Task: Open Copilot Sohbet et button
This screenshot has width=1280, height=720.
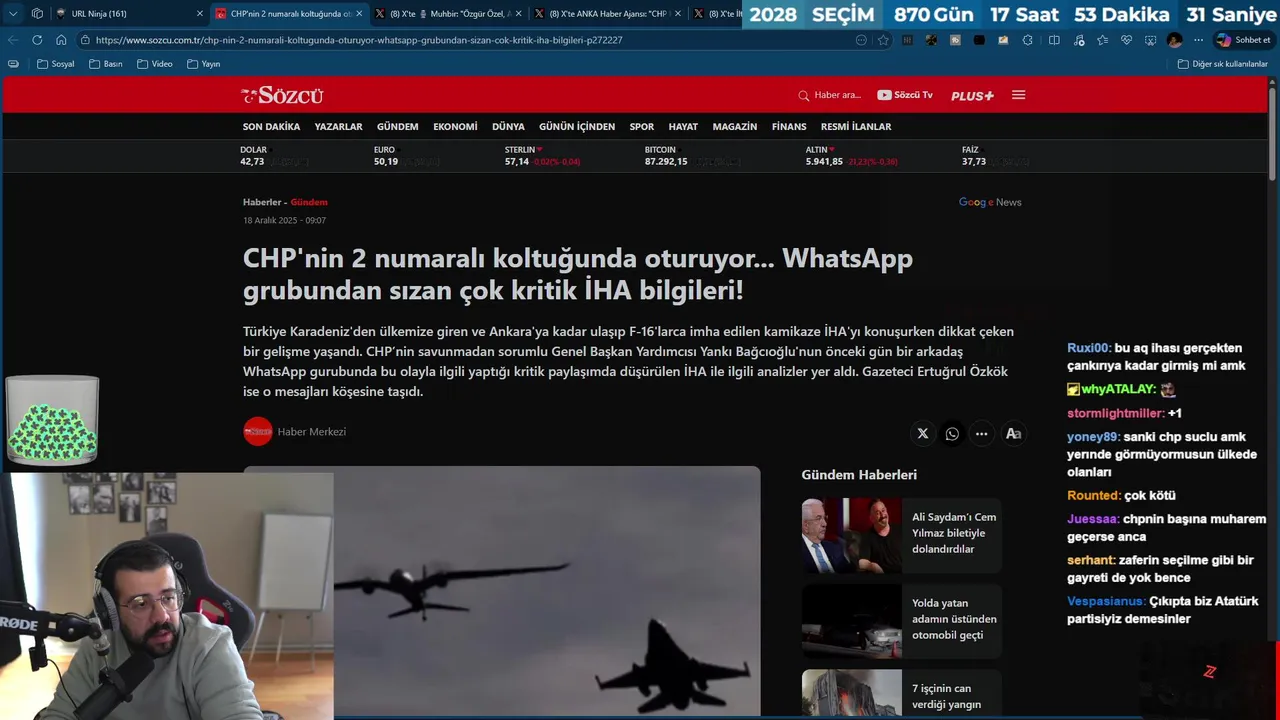Action: pyautogui.click(x=1243, y=40)
